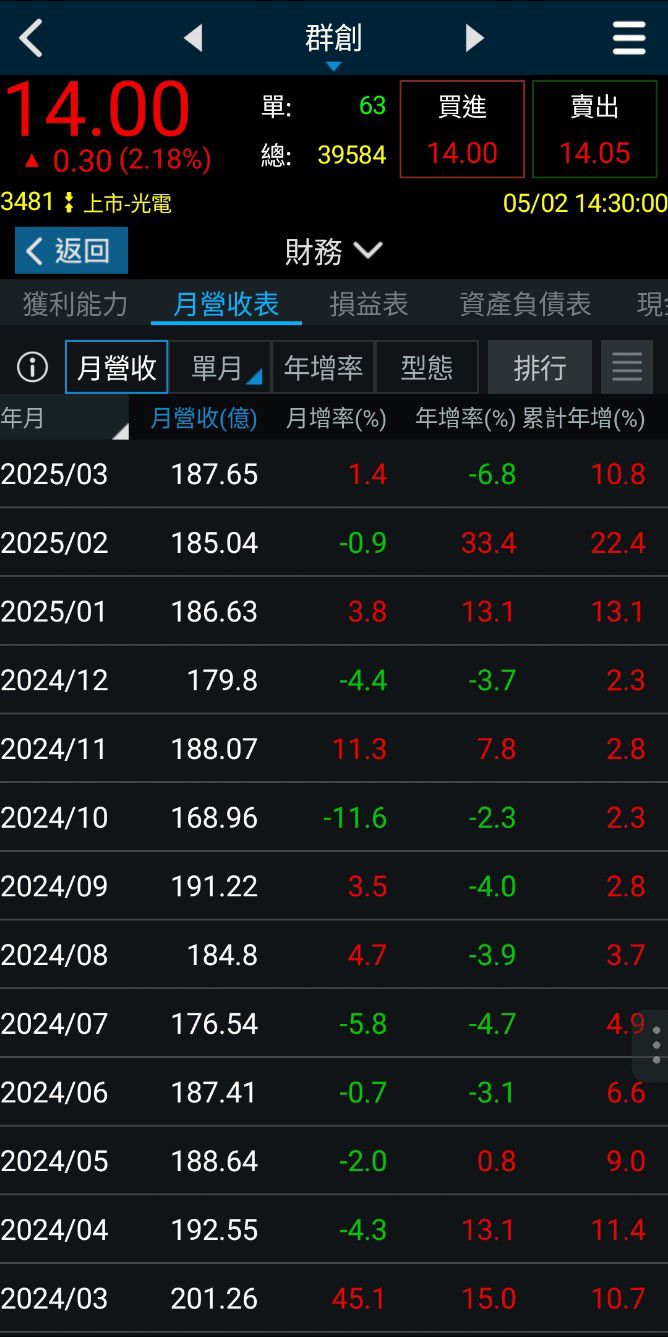Image resolution: width=668 pixels, height=1337 pixels.
Task: Open the hamburger main menu
Action: click(629, 38)
